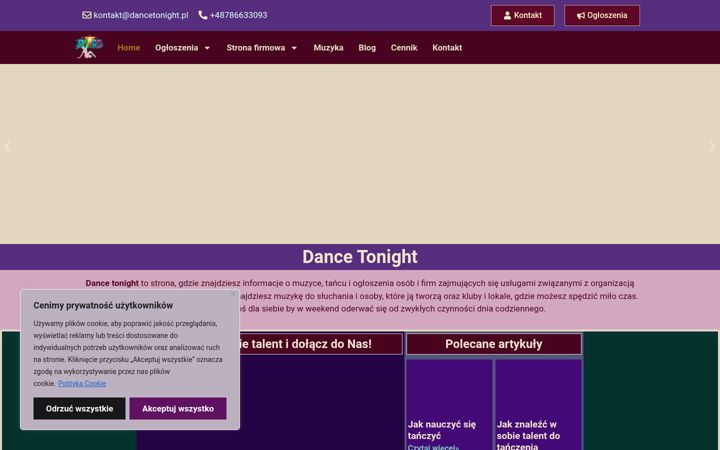
Task: Click the kontakt@dancetonight.pl email link
Action: (x=141, y=15)
